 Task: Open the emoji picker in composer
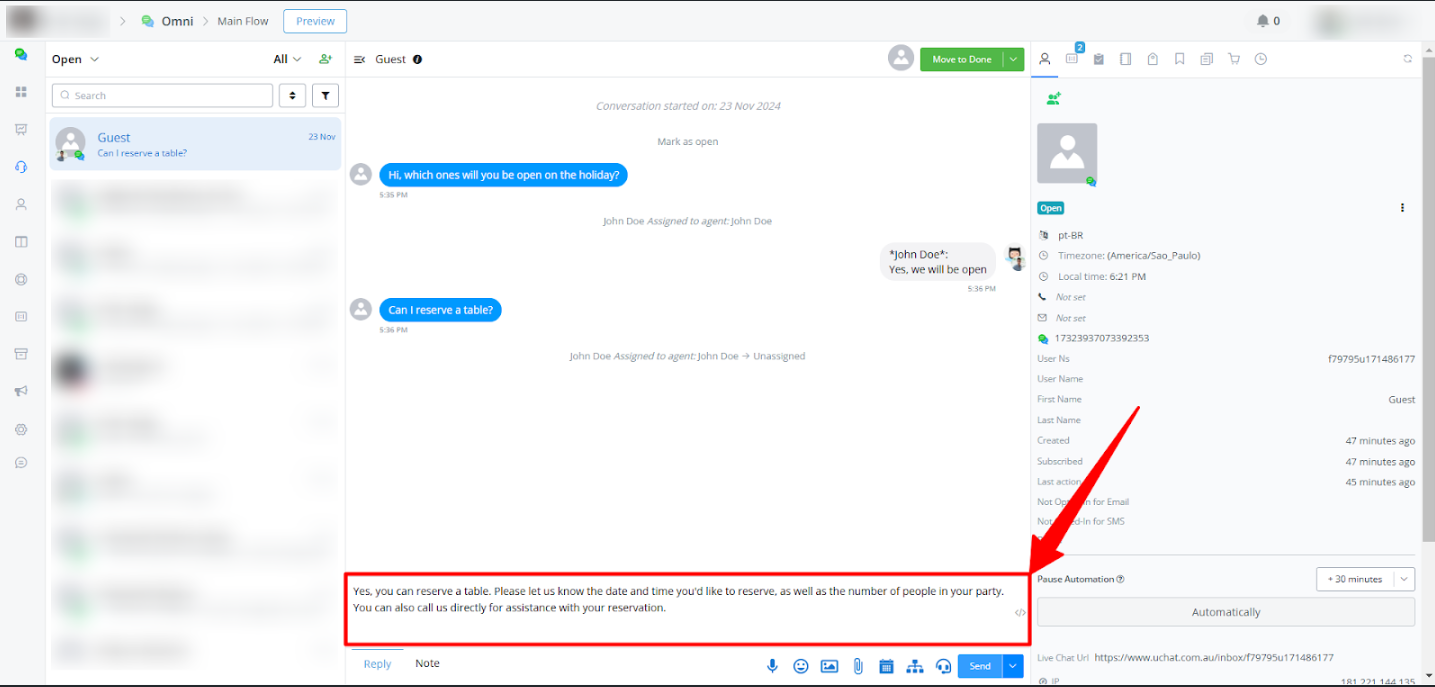click(x=801, y=666)
